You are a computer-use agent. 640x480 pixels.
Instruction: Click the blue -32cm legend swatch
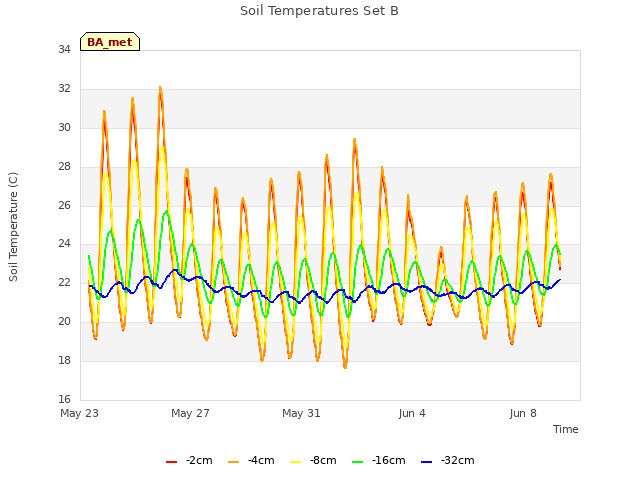coord(427,462)
